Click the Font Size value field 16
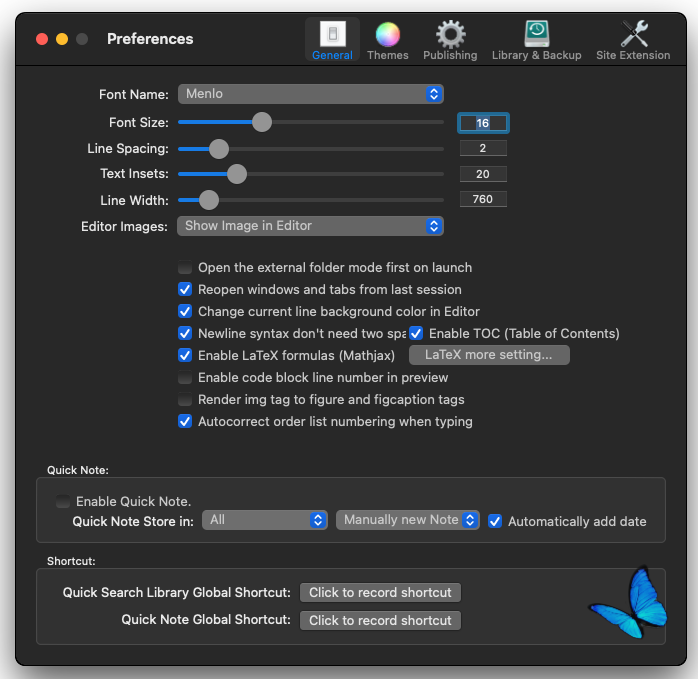Screen dimensions: 698x679 tap(483, 123)
